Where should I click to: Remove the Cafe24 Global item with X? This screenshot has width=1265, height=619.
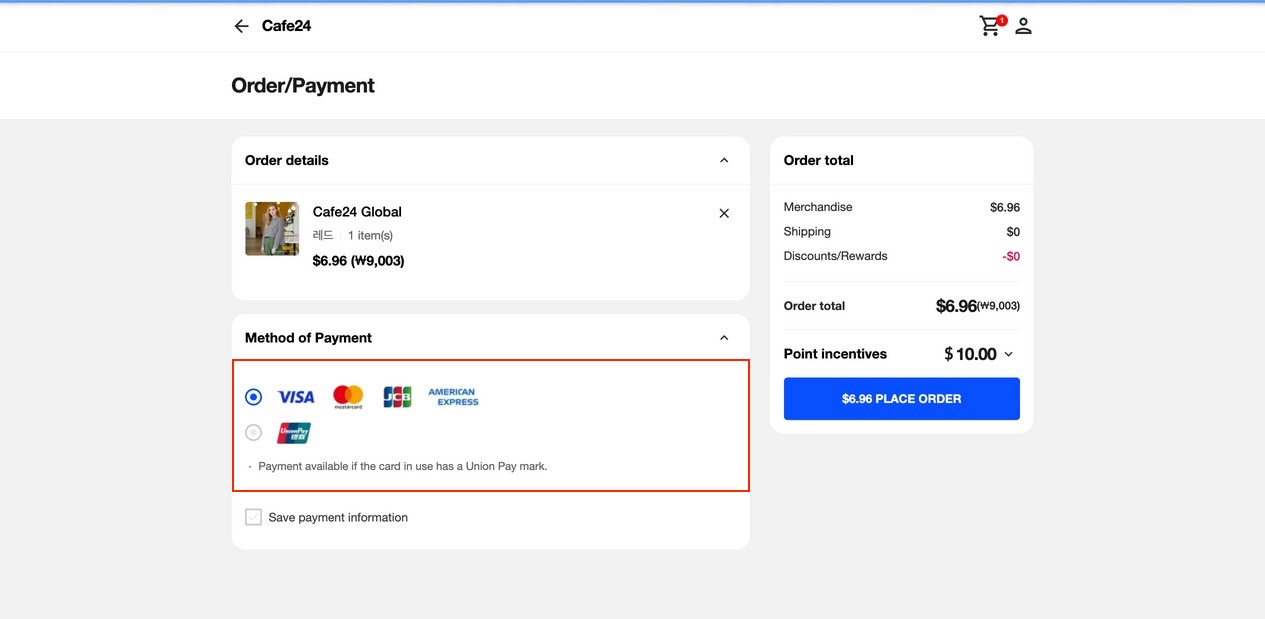[x=724, y=213]
